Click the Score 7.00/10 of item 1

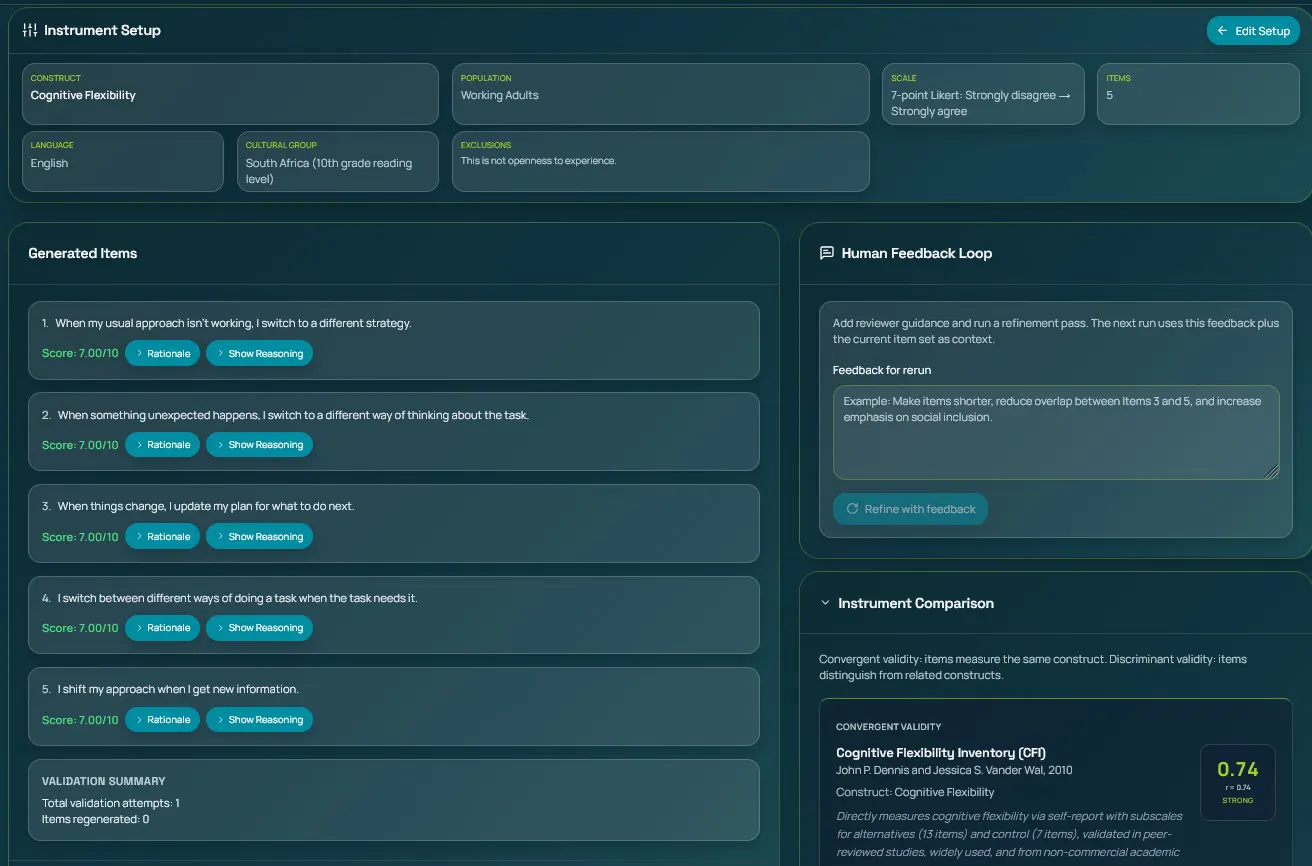pyautogui.click(x=80, y=353)
